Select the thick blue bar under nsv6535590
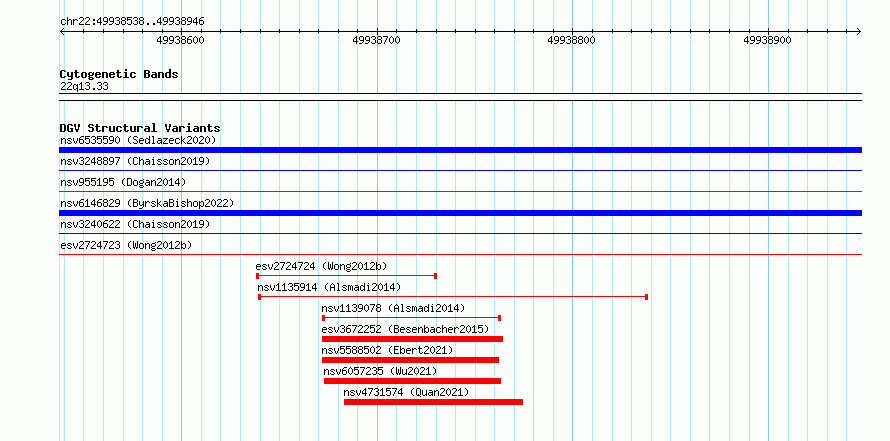Viewport: 890px width, 441px height. 460,150
